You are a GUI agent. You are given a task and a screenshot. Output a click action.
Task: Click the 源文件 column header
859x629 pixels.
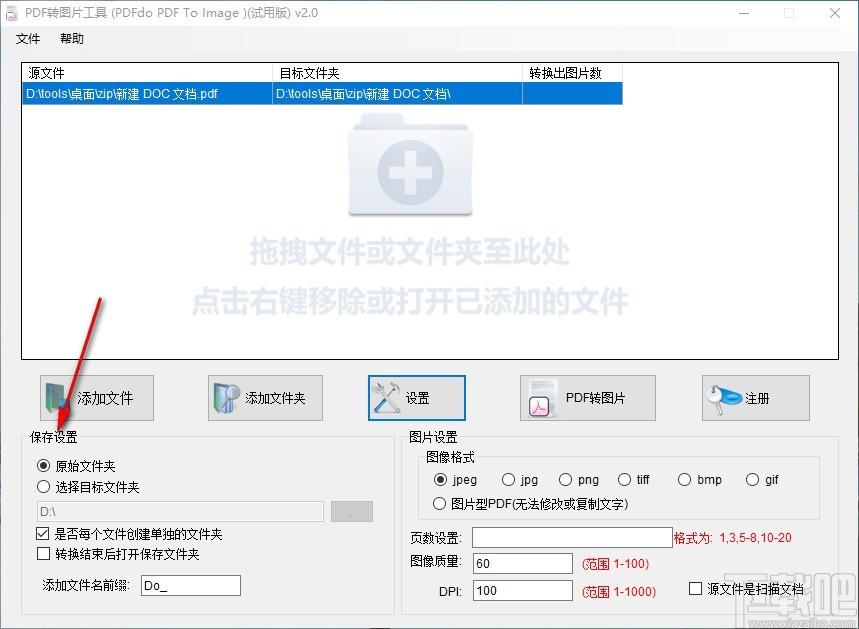147,73
